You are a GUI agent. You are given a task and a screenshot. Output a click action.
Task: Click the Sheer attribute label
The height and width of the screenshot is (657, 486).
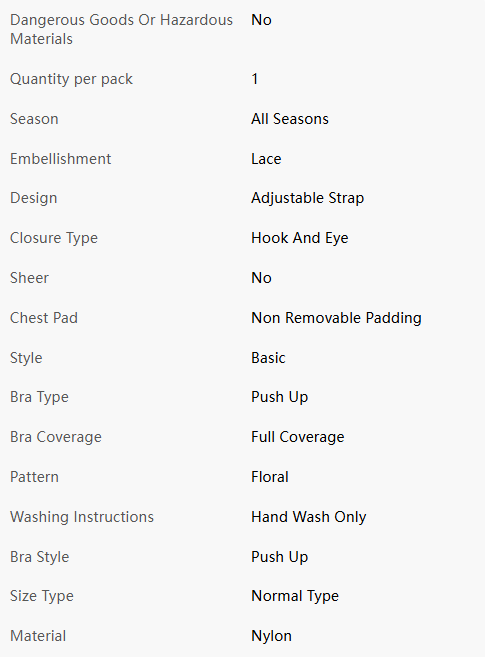(x=29, y=278)
